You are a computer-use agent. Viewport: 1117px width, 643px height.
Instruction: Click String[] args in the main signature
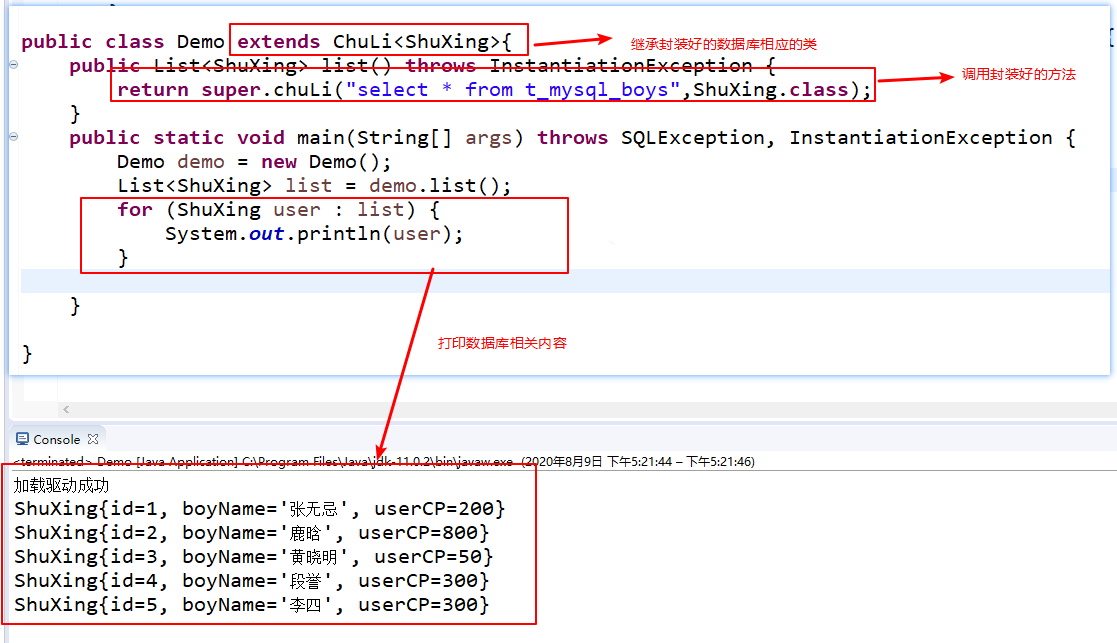pos(434,137)
